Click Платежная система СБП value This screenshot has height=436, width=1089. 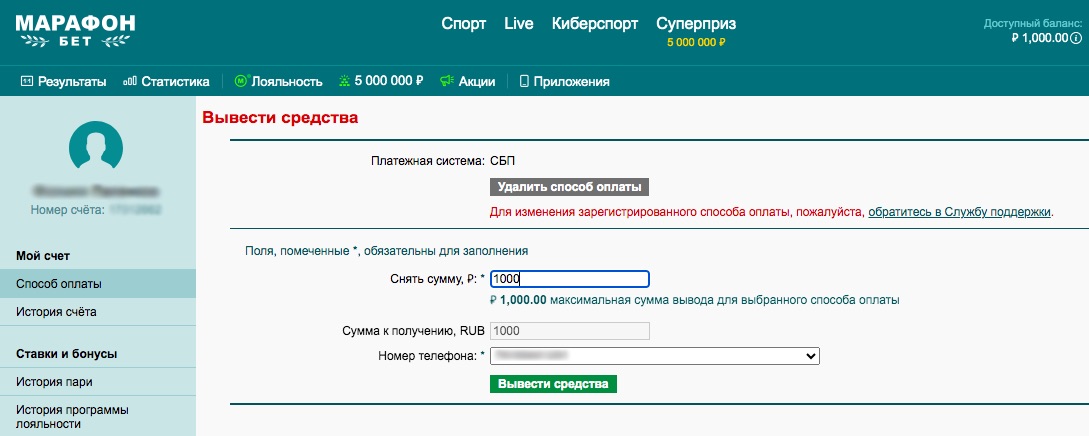503,161
